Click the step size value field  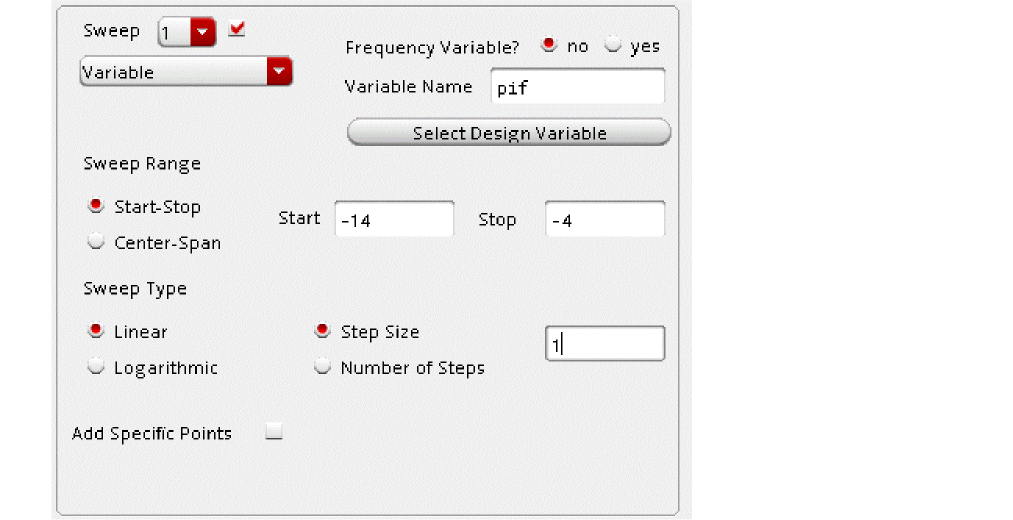tap(604, 344)
